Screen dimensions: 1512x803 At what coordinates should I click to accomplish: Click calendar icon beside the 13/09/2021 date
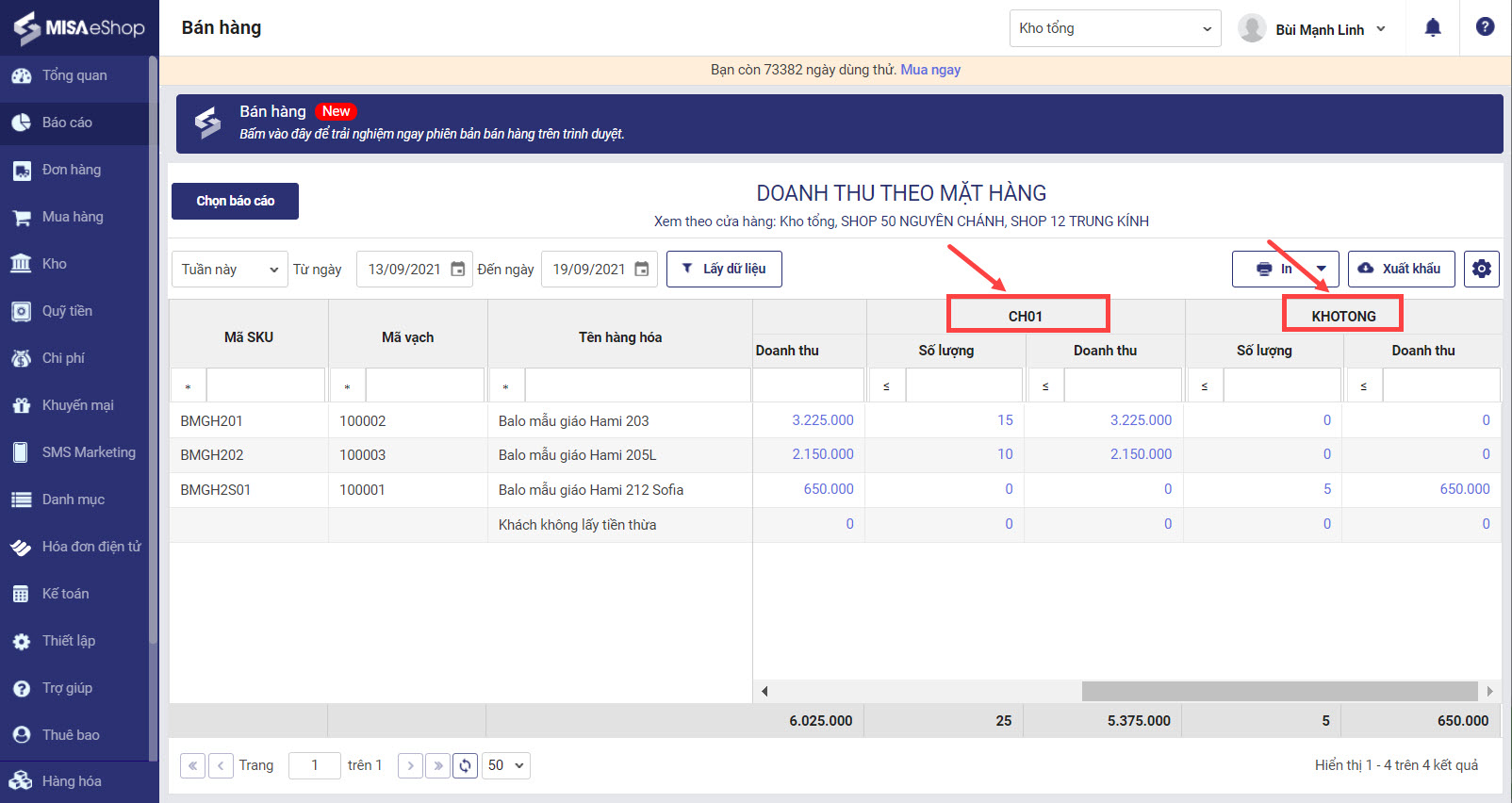[458, 269]
